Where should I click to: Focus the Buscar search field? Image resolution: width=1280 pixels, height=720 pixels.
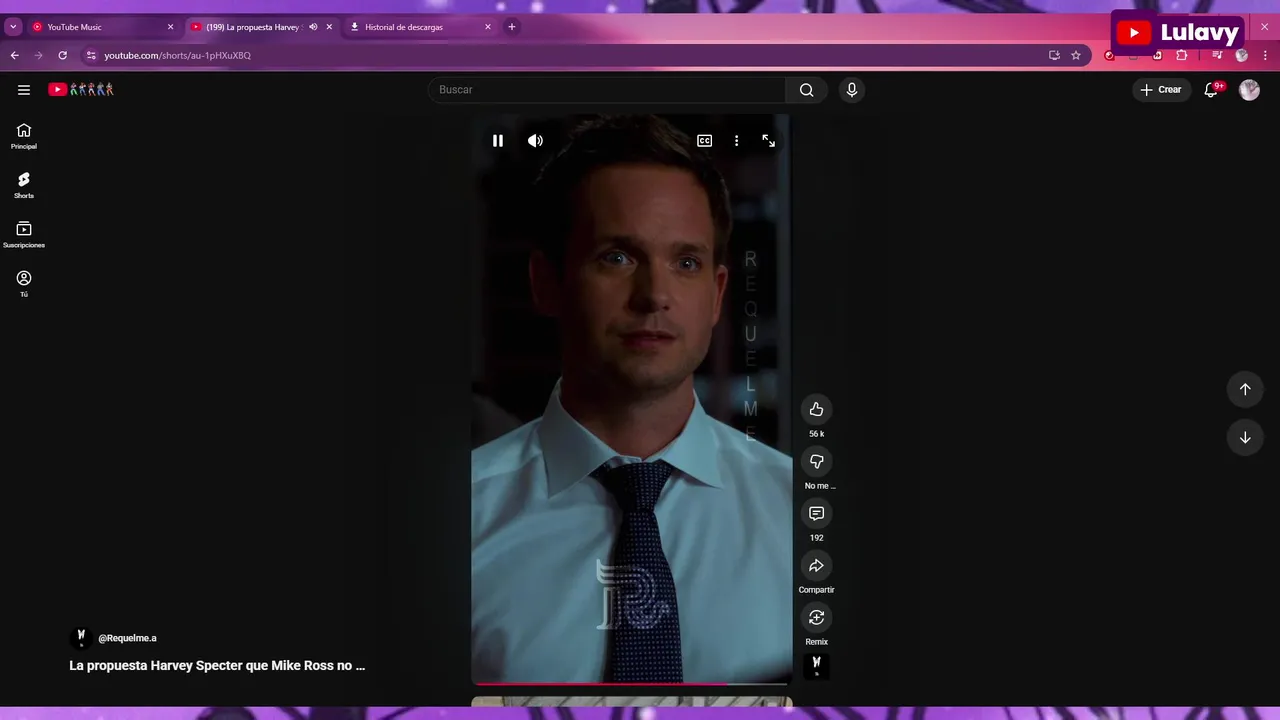[607, 90]
